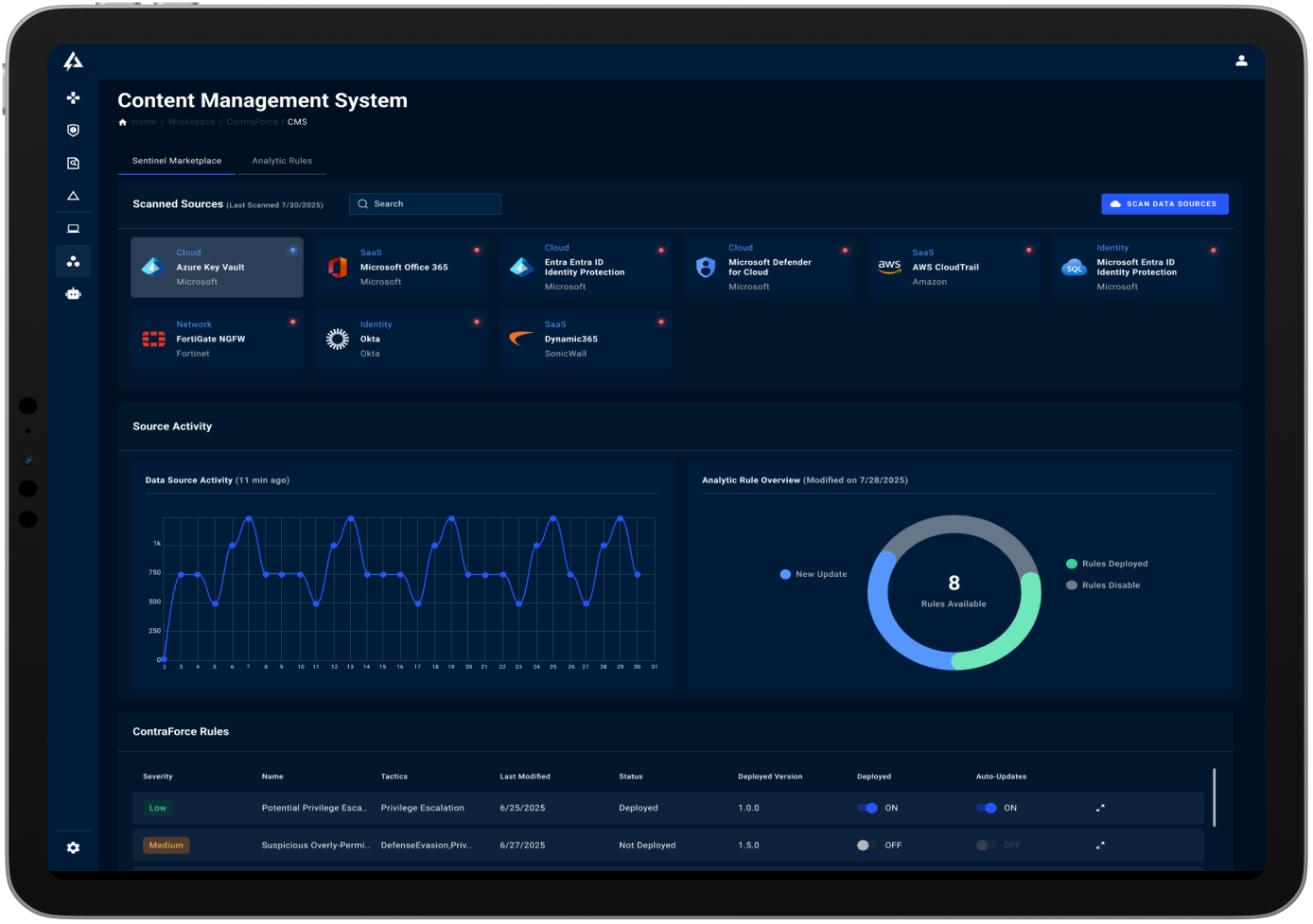Image resolution: width=1313 pixels, height=924 pixels.
Task: Click the Status column header
Action: tap(631, 776)
